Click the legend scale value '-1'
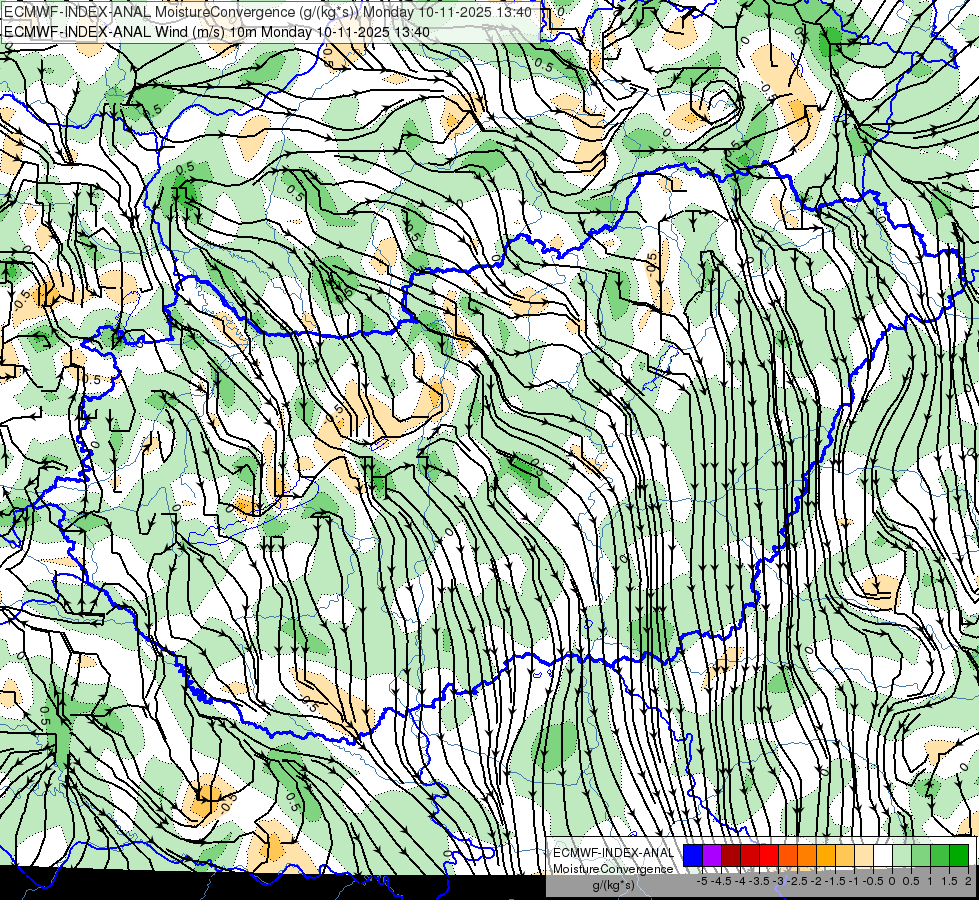The height and width of the screenshot is (900, 979). pos(854,881)
